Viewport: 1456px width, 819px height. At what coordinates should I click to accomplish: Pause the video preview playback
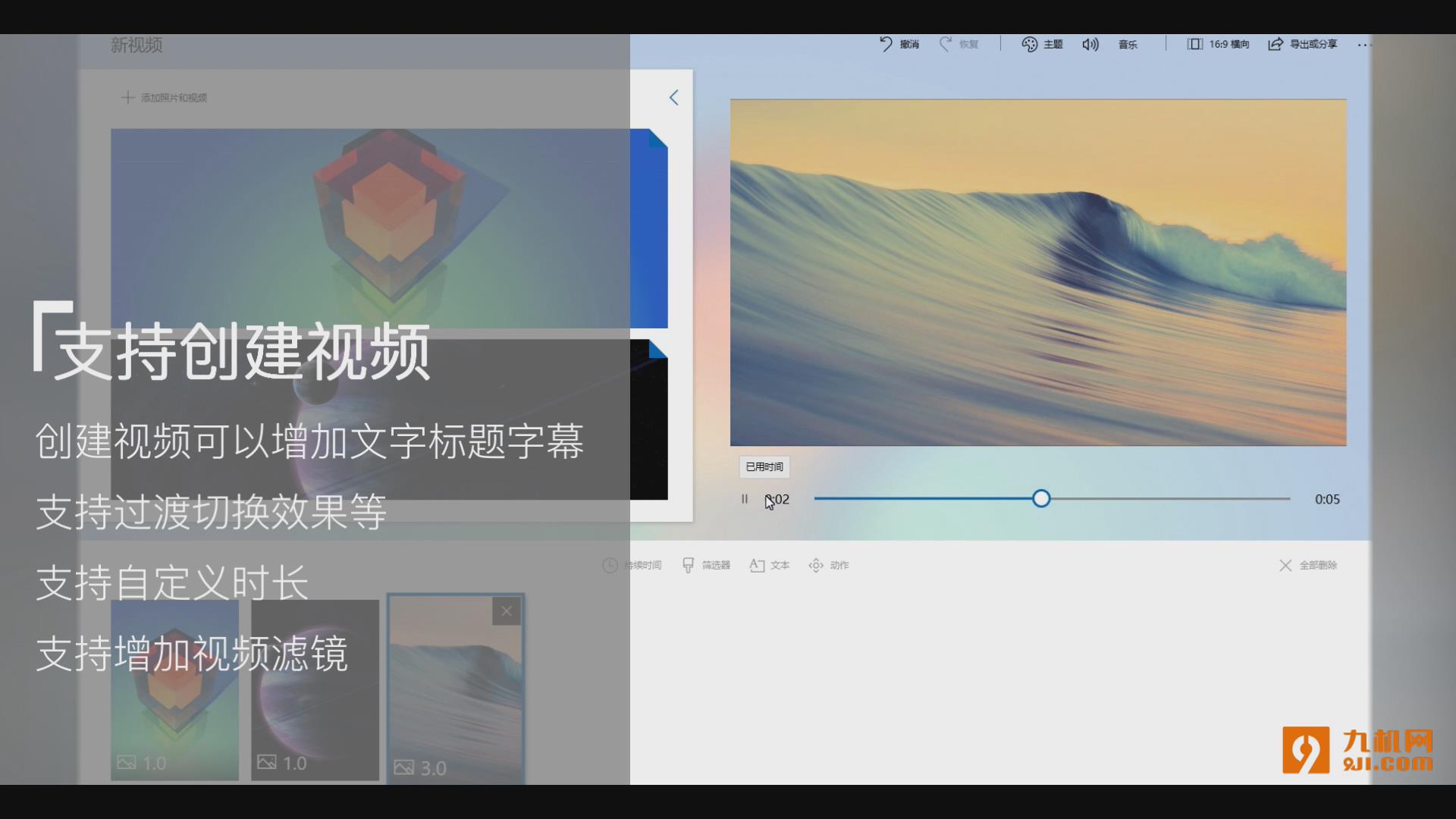pyautogui.click(x=745, y=499)
